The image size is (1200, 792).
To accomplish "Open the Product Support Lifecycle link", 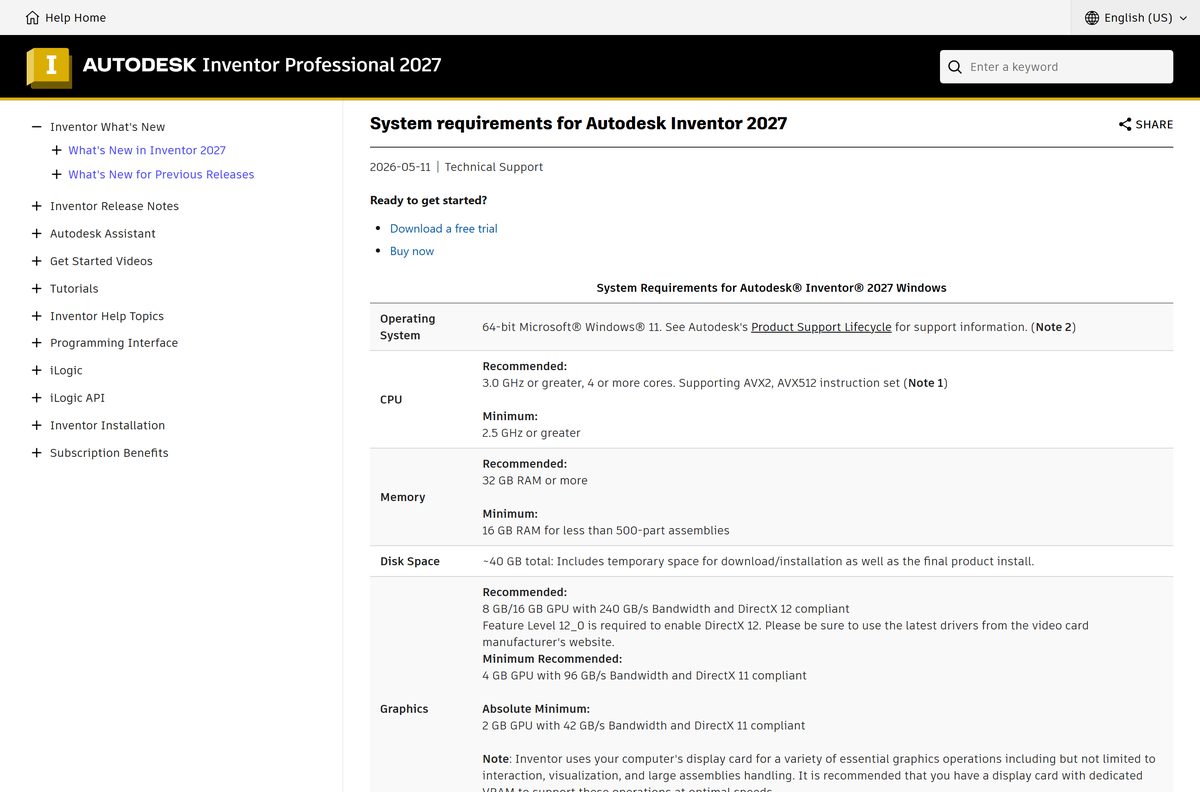I will (821, 327).
